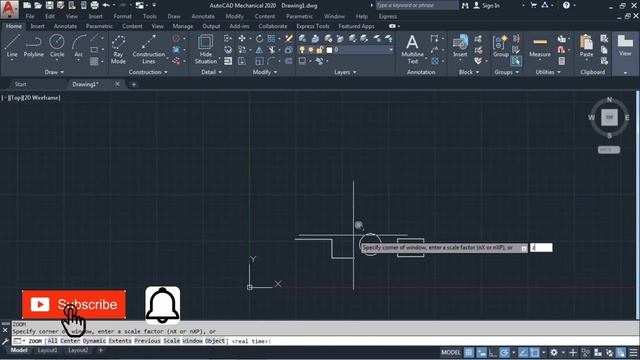Image resolution: width=640 pixels, height=360 pixels.
Task: Close the Drawing1 file tab
Action: tap(118, 84)
